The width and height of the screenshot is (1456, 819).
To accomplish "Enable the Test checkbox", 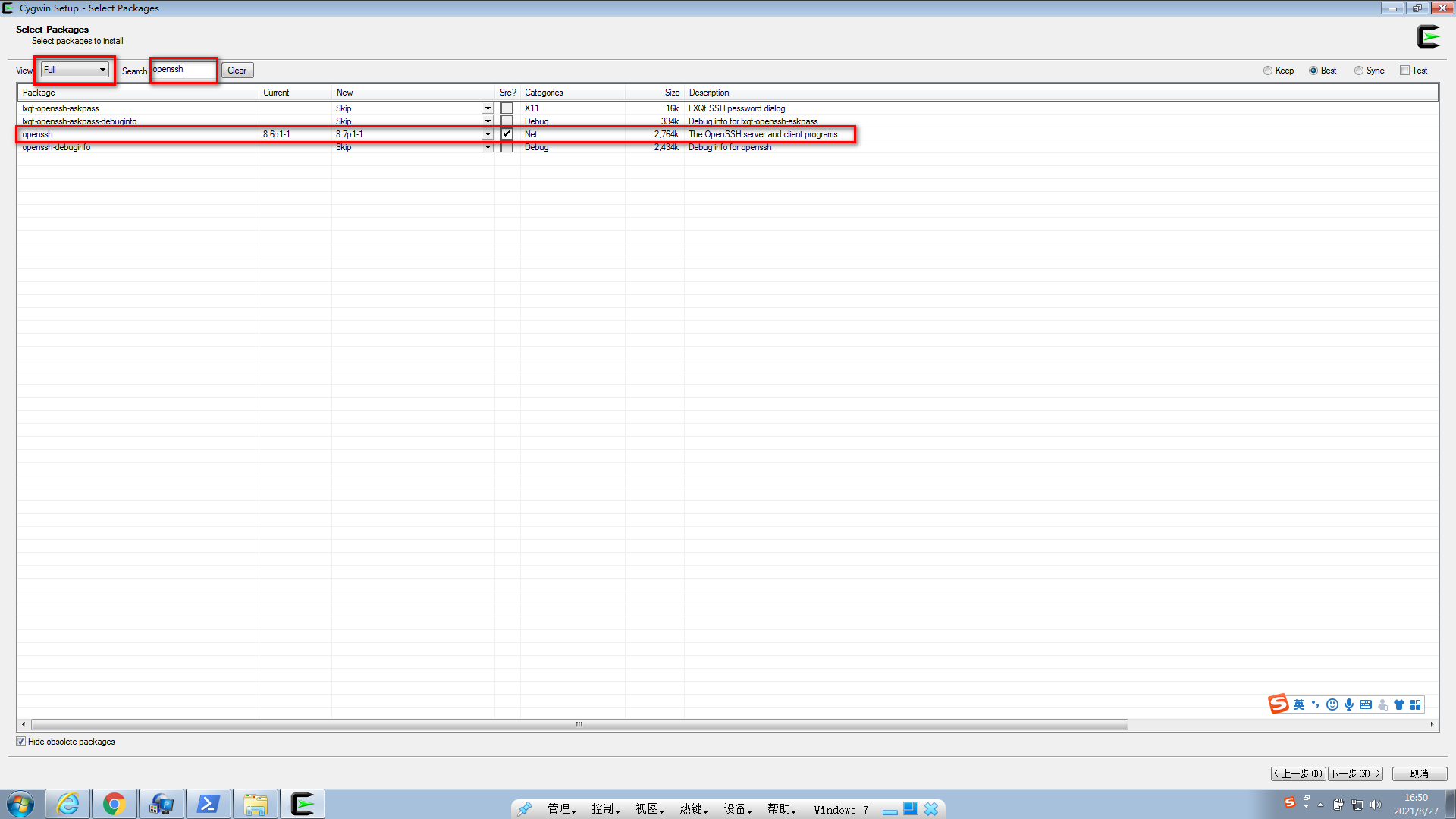I will [x=1404, y=71].
